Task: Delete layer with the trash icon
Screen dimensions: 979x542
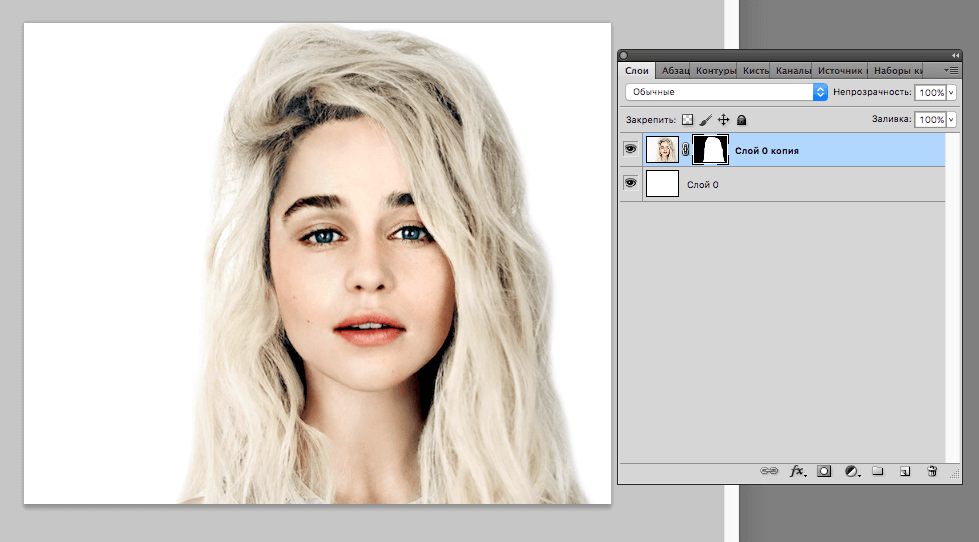Action: [932, 471]
